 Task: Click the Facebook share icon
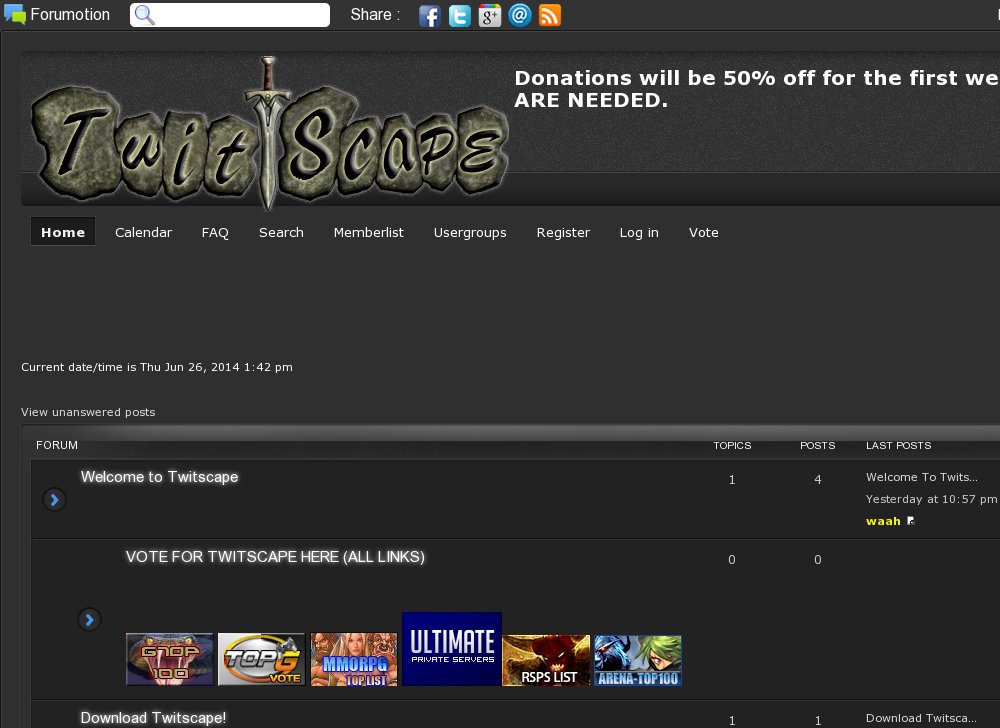[x=429, y=16]
